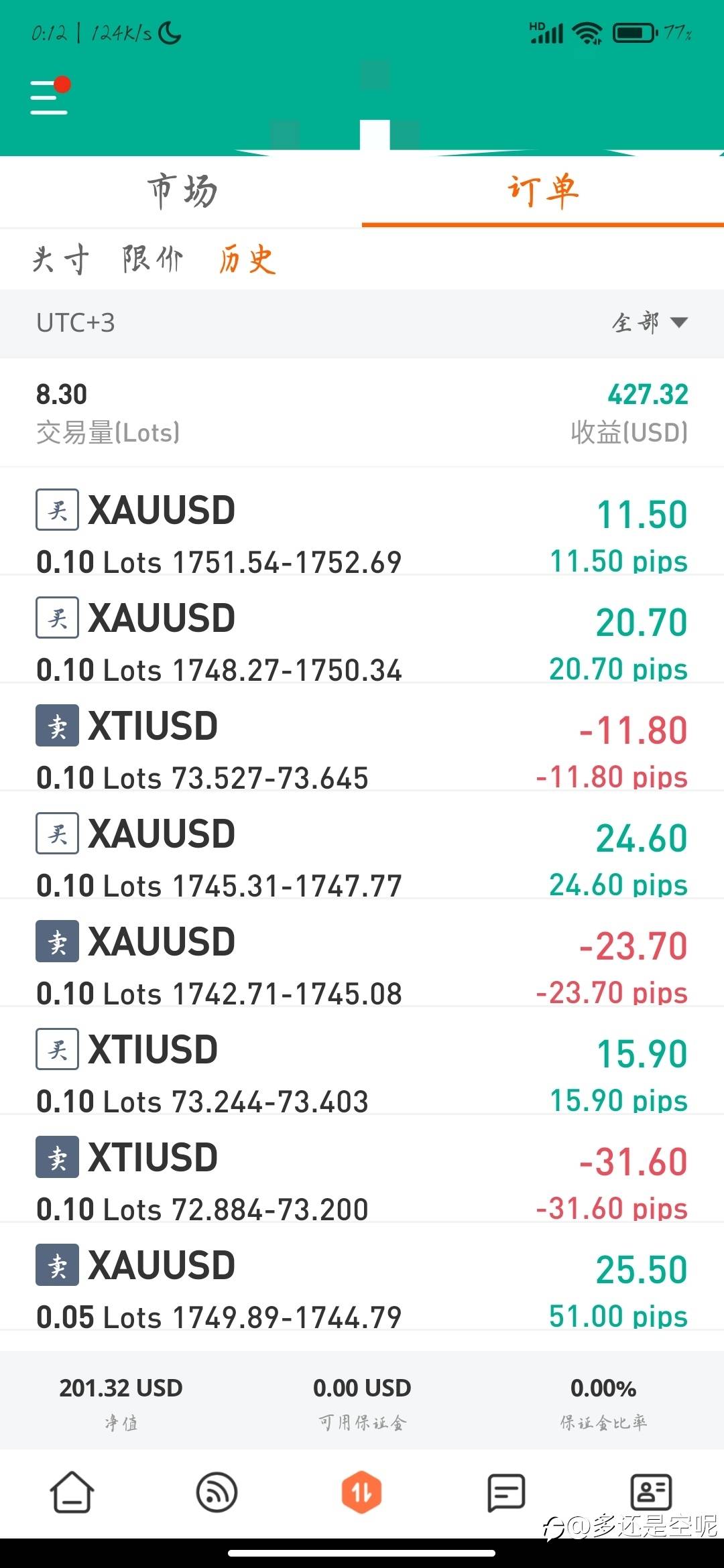Tap the buy badge on first XAUUSD order

[x=57, y=510]
